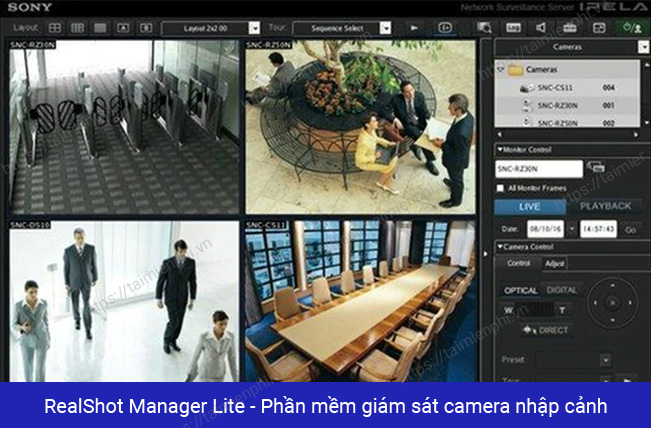Select camera SNC-RZ50N in the tree
Screen dimensions: 651x428
tap(558, 123)
